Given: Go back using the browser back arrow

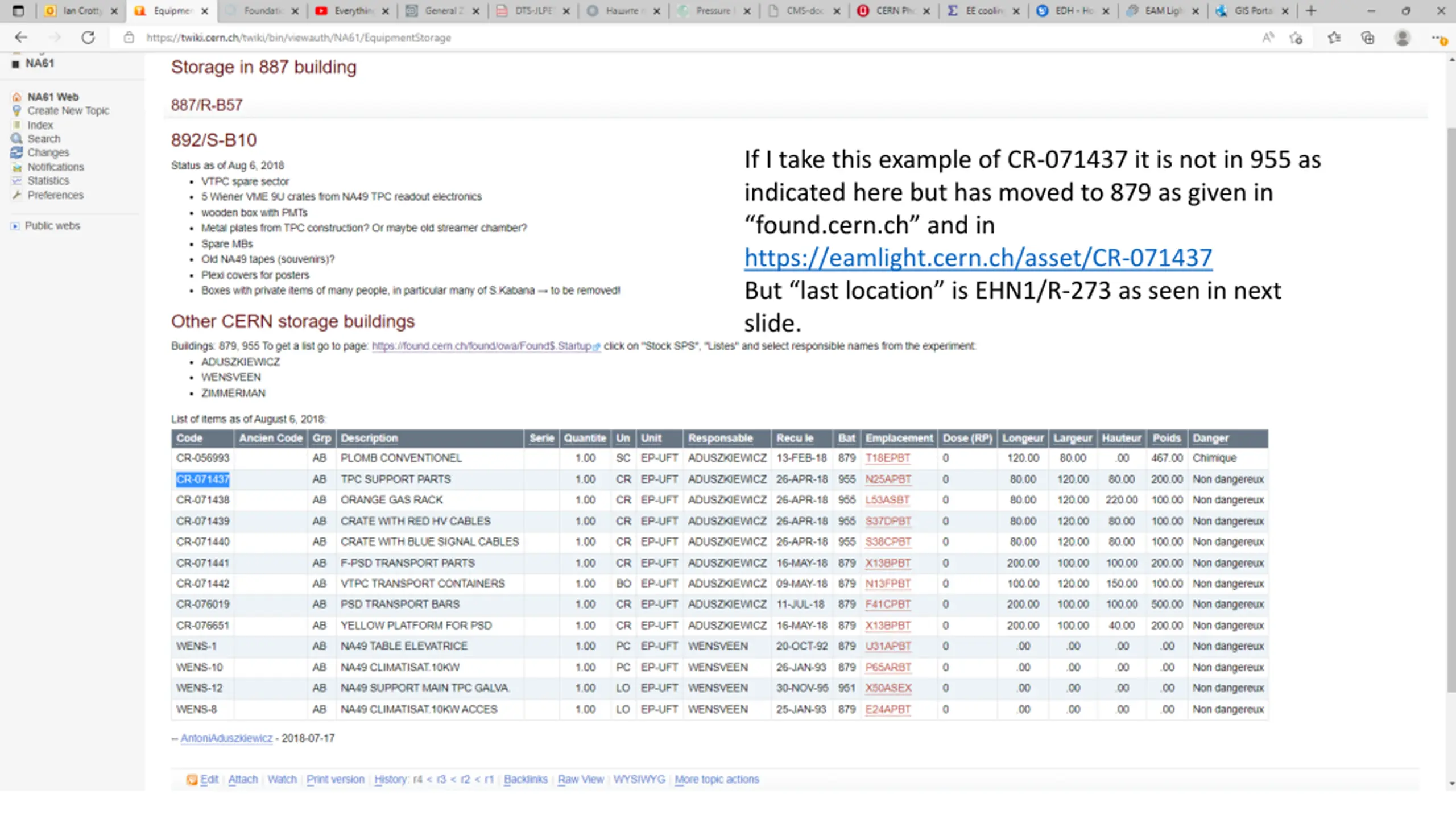Looking at the screenshot, I should pyautogui.click(x=21, y=38).
